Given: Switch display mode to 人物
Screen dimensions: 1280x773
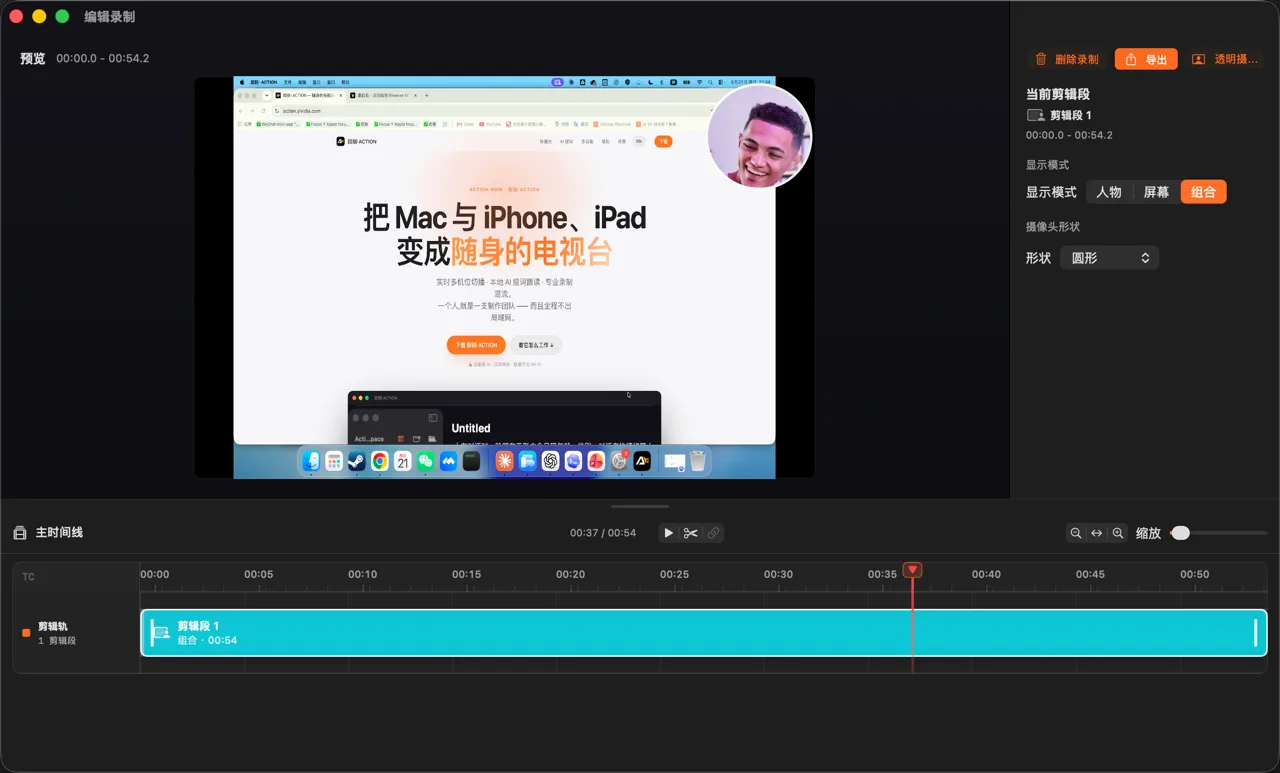Looking at the screenshot, I should point(1109,192).
